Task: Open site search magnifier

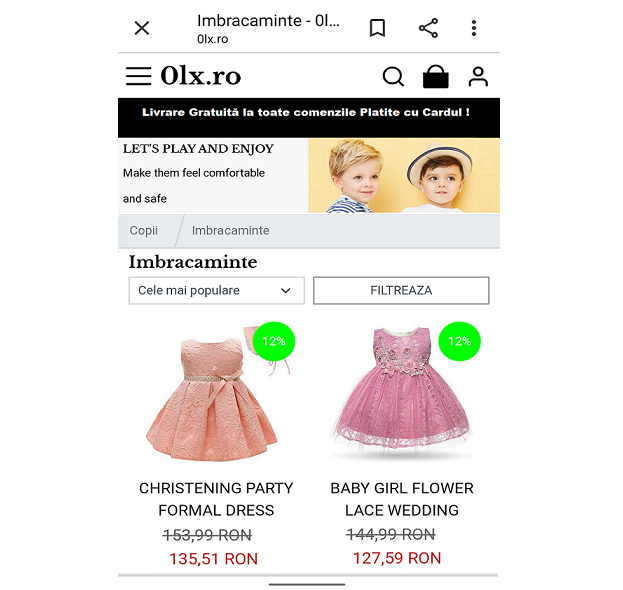Action: coord(393,76)
